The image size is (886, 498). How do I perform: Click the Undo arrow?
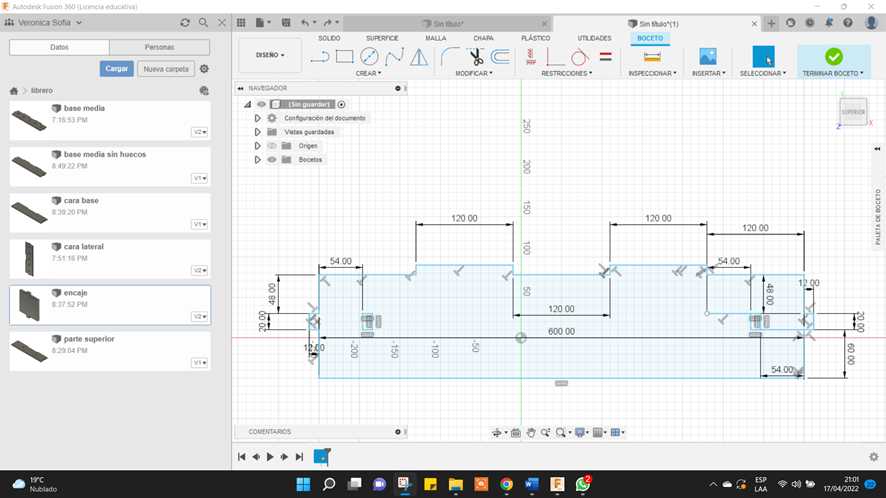(x=305, y=23)
